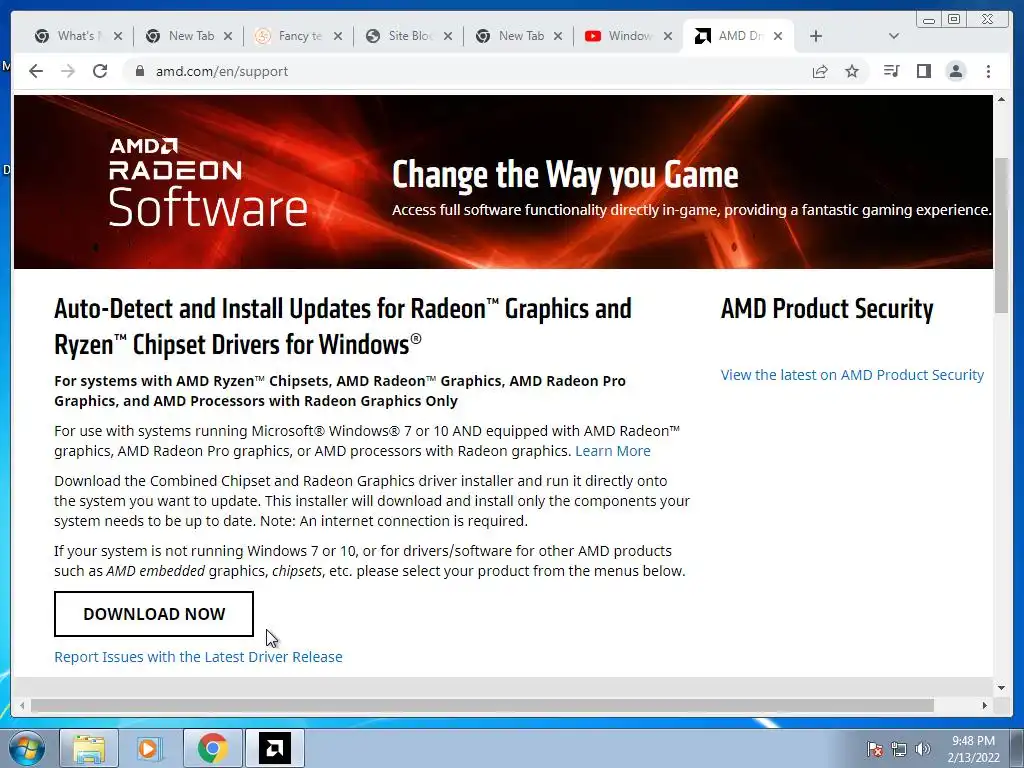This screenshot has width=1024, height=768.
Task: Click the Chrome taskbar icon
Action: [x=212, y=748]
